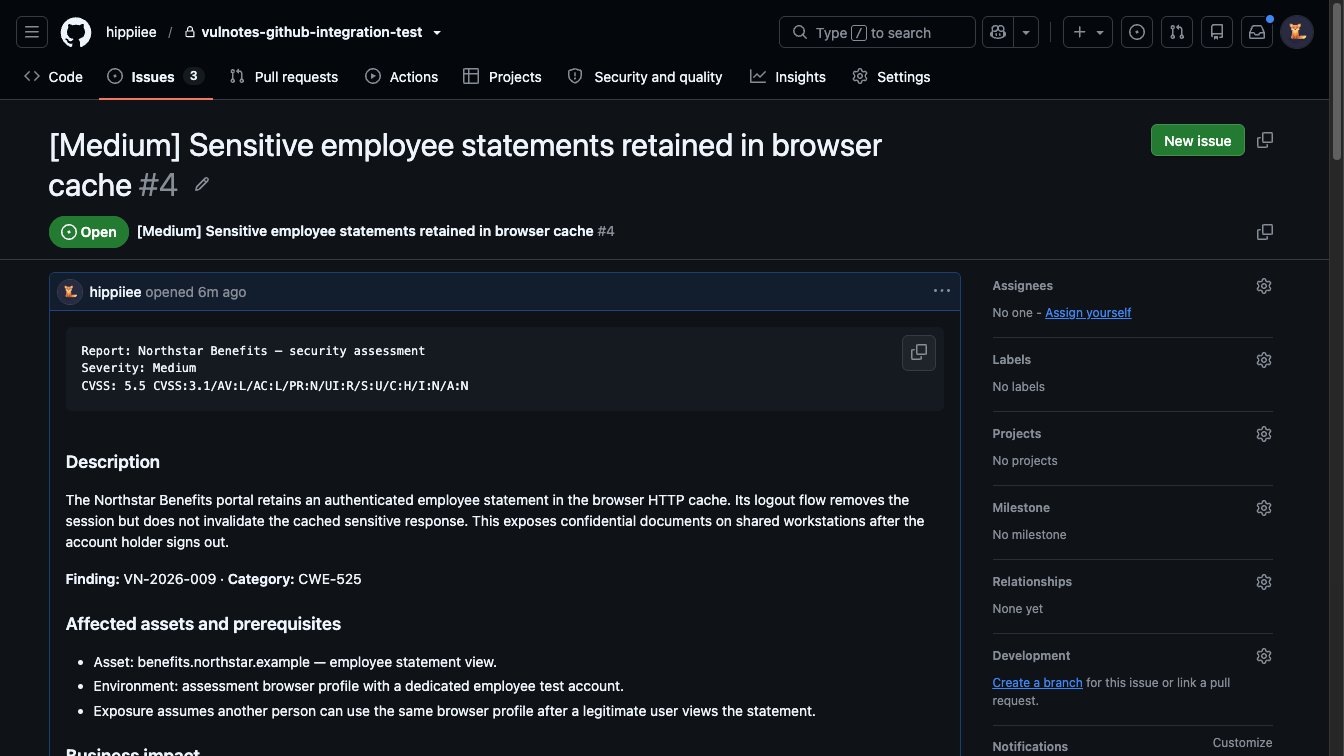1344x756 pixels.
Task: Click the 'CWE-525' category text
Action: pyautogui.click(x=329, y=579)
